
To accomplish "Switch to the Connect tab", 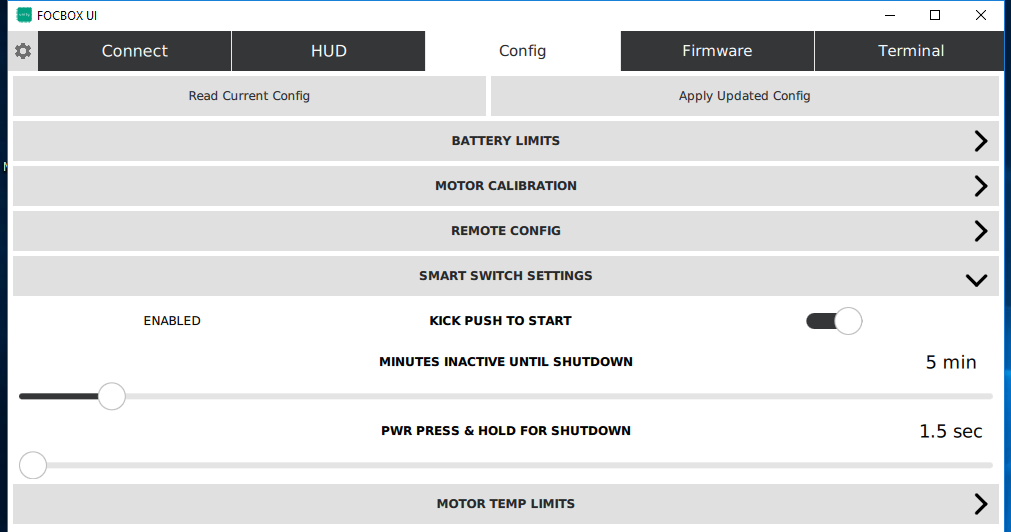I will tap(135, 51).
